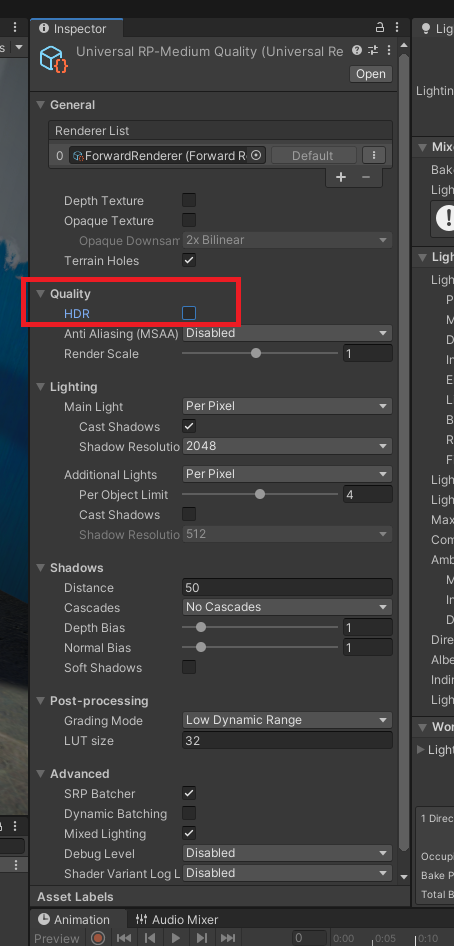This screenshot has width=454, height=946.
Task: Click the warning icon in the Lighting panel
Action: 446,218
